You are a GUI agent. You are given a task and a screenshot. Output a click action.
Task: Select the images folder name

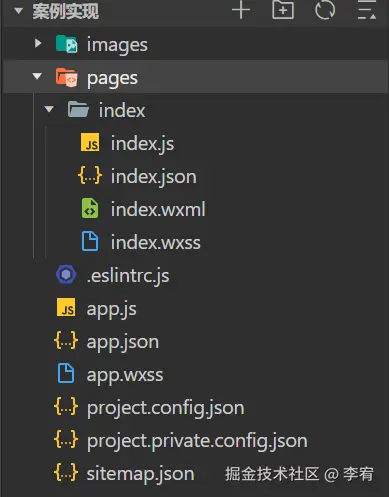[117, 45]
